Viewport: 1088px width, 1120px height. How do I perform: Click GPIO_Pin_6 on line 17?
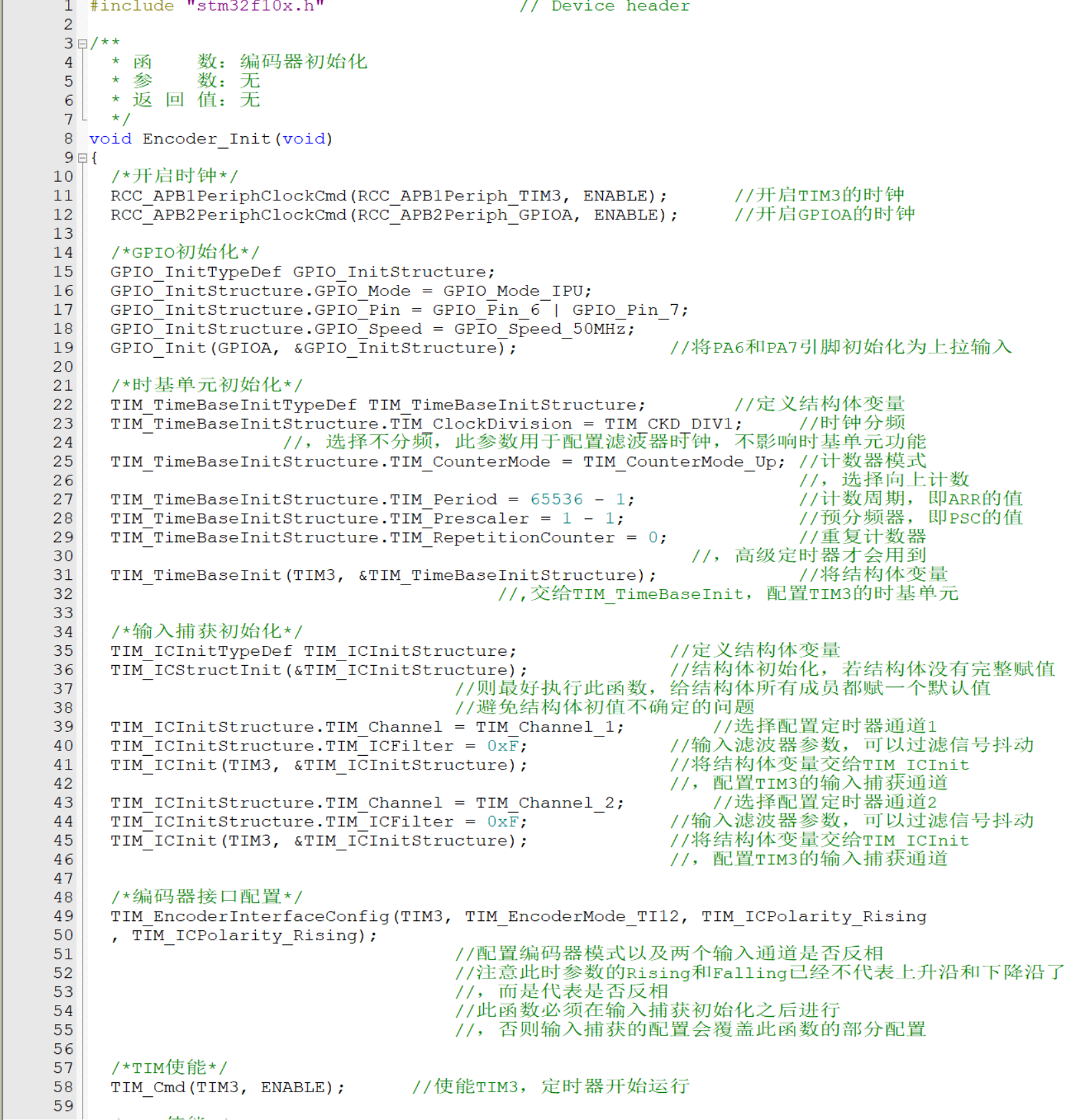pos(486,310)
